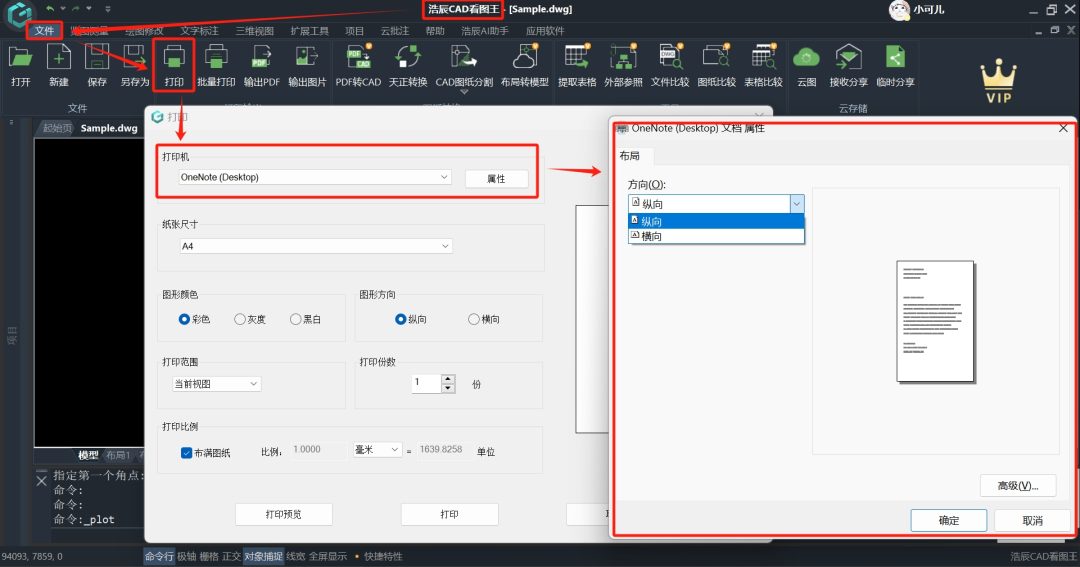
Task: Click the 高级(V)... advanced button
Action: pyautogui.click(x=1018, y=486)
